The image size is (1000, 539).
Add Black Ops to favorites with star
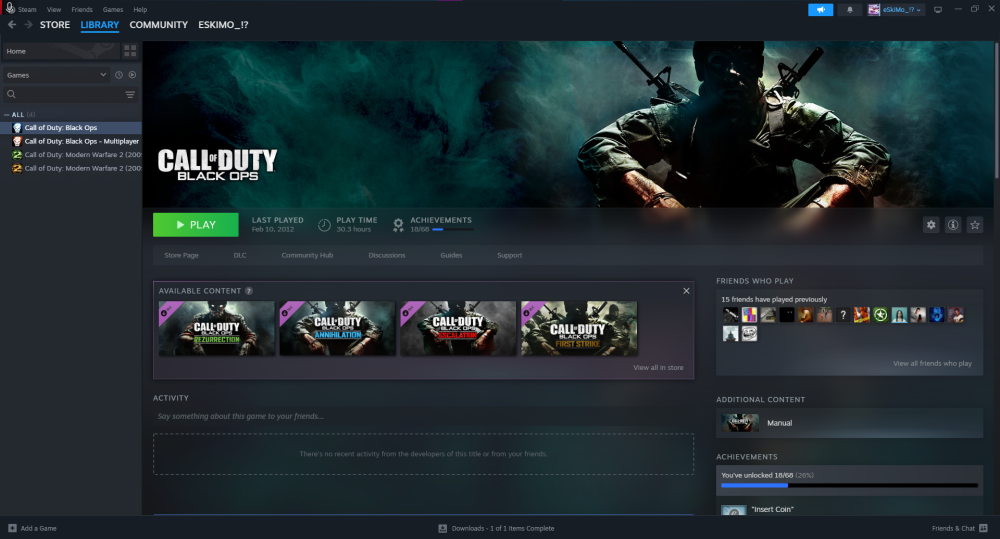pos(975,225)
